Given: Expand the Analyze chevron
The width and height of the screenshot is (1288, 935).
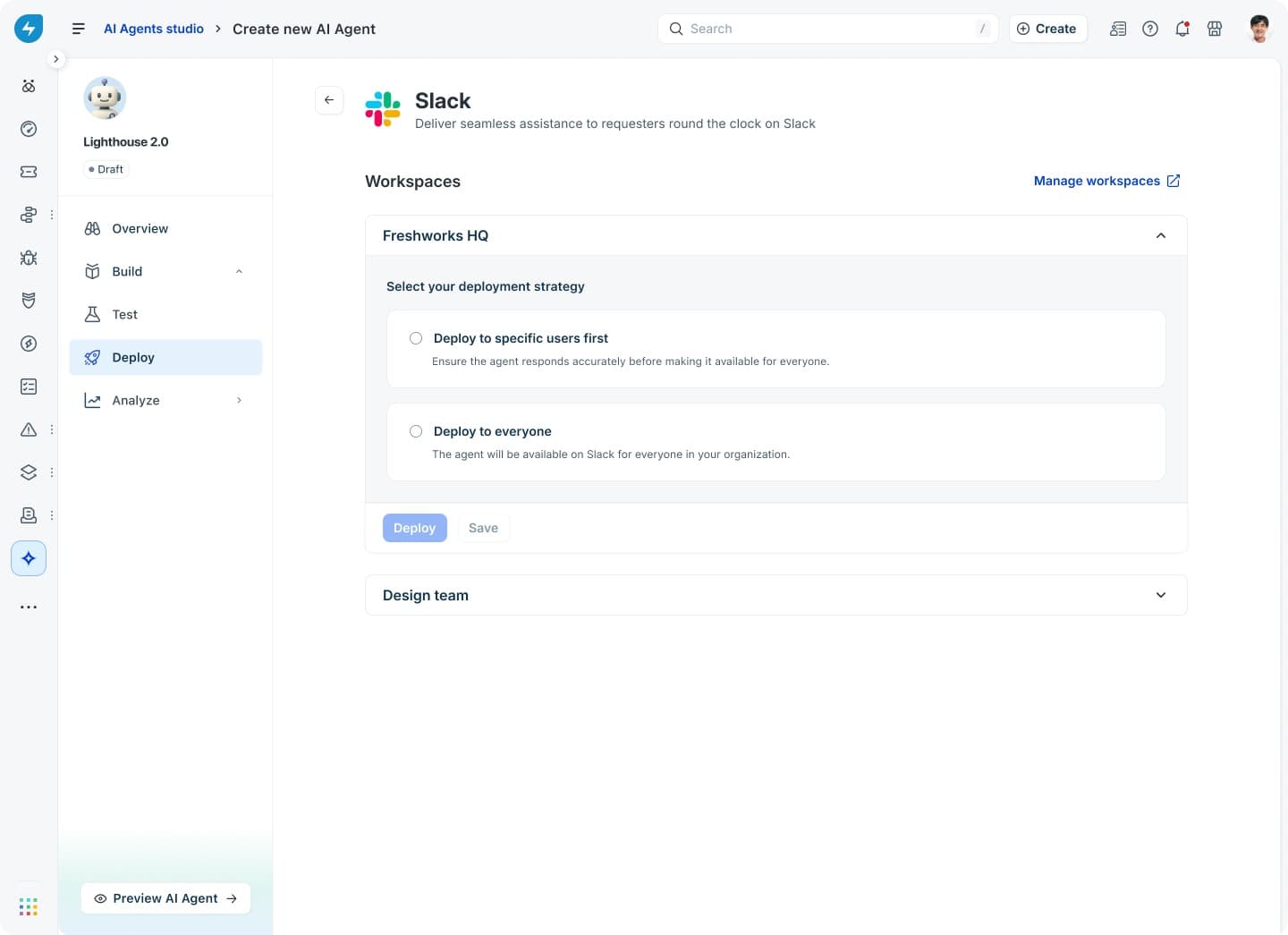Looking at the screenshot, I should click(x=239, y=400).
